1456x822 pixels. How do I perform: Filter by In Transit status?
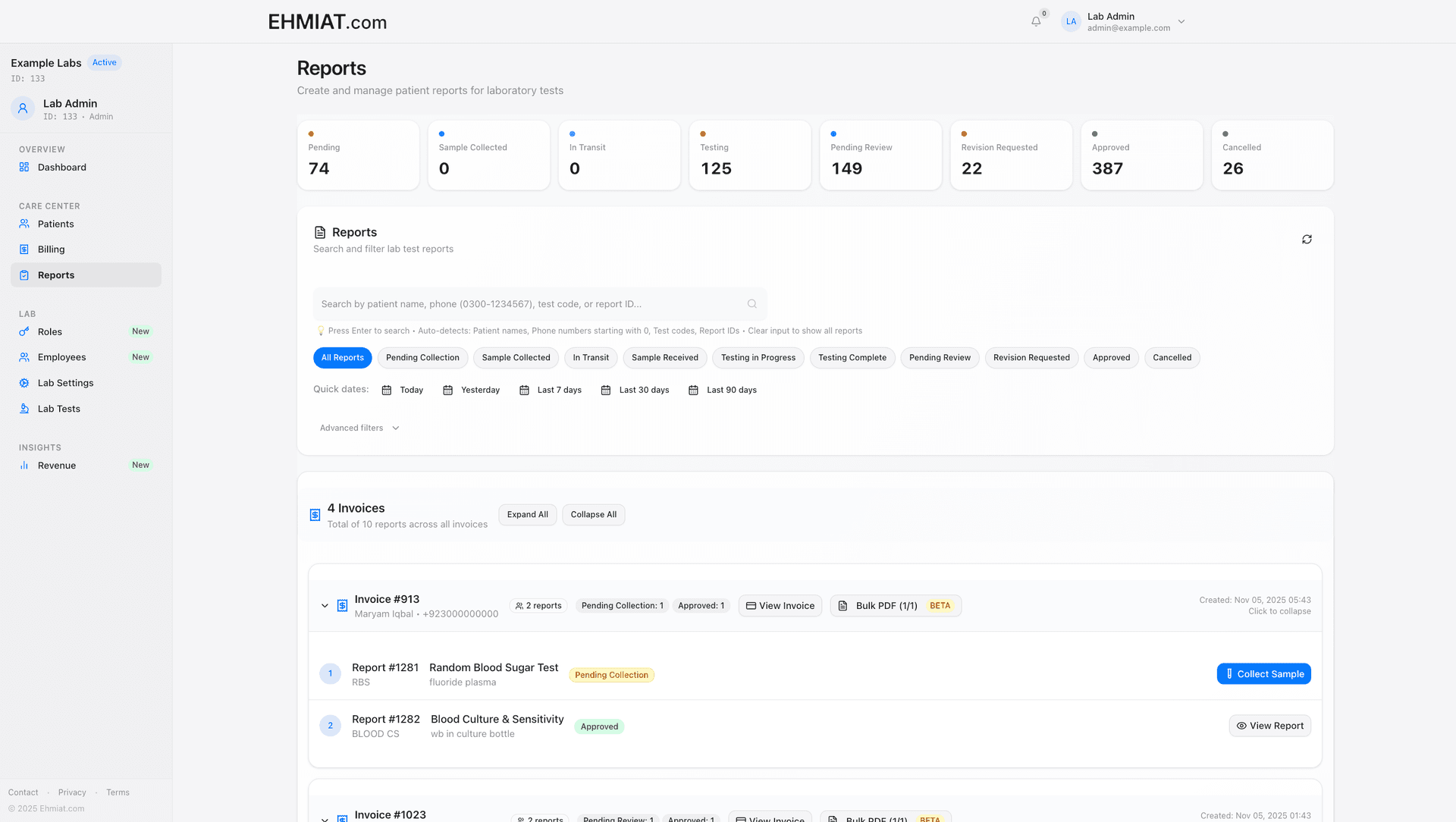point(591,358)
